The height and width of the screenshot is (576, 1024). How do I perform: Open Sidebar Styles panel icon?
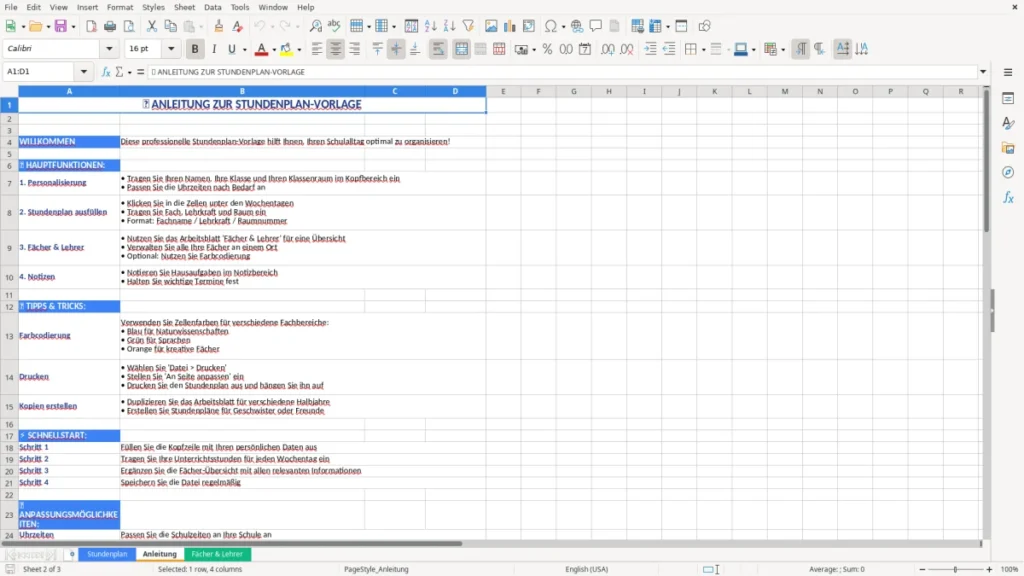(x=1008, y=123)
